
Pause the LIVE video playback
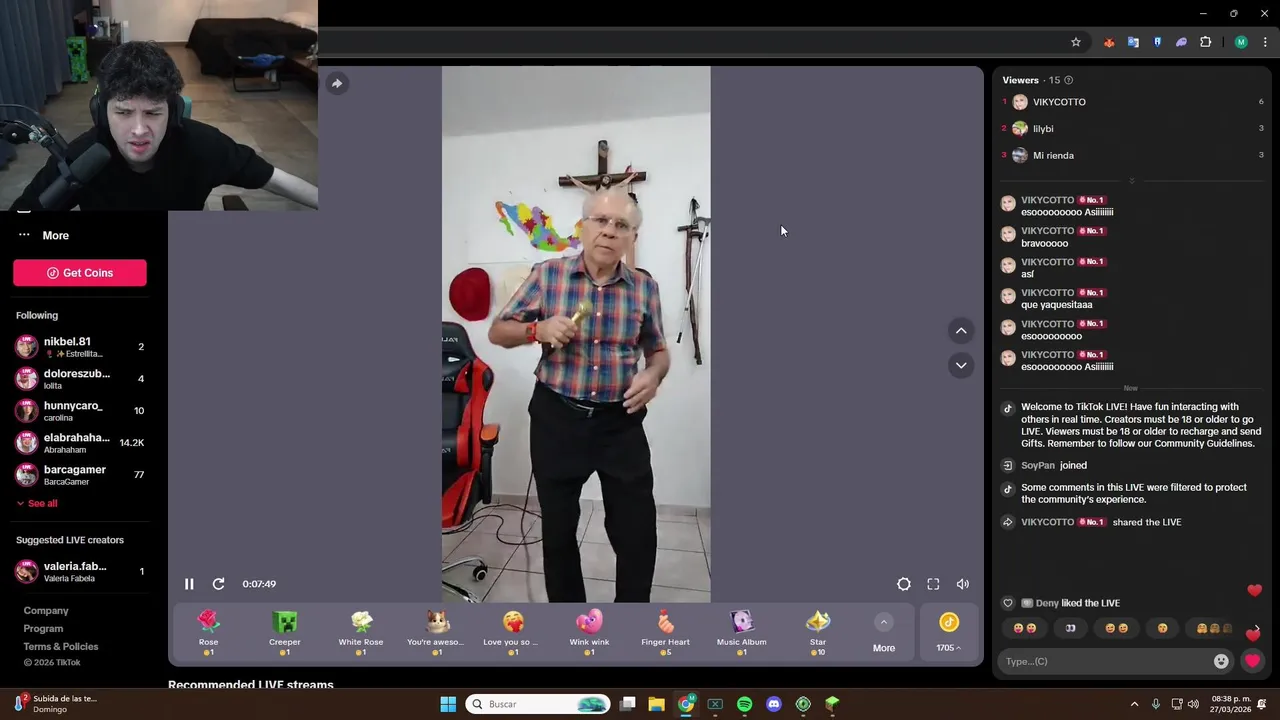pyautogui.click(x=189, y=584)
